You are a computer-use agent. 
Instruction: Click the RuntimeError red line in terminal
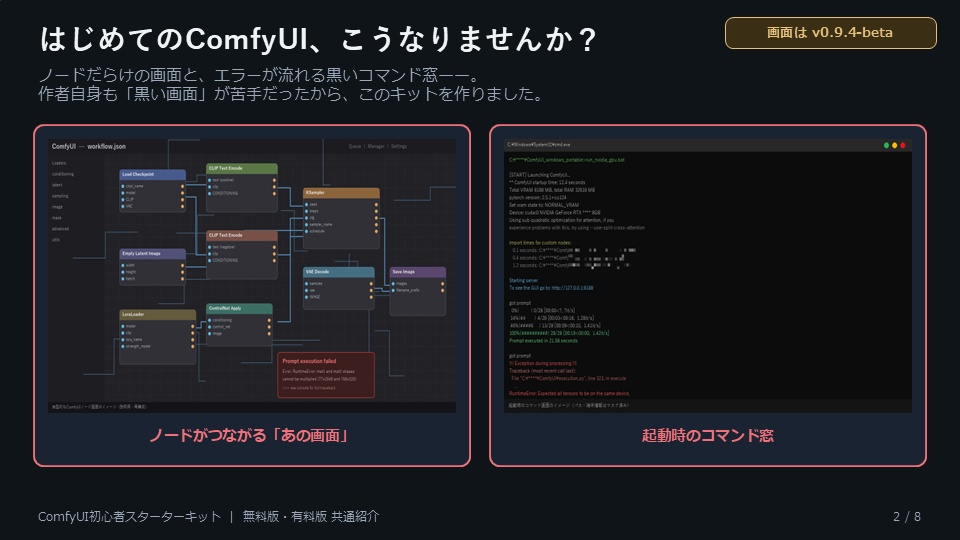tap(569, 394)
